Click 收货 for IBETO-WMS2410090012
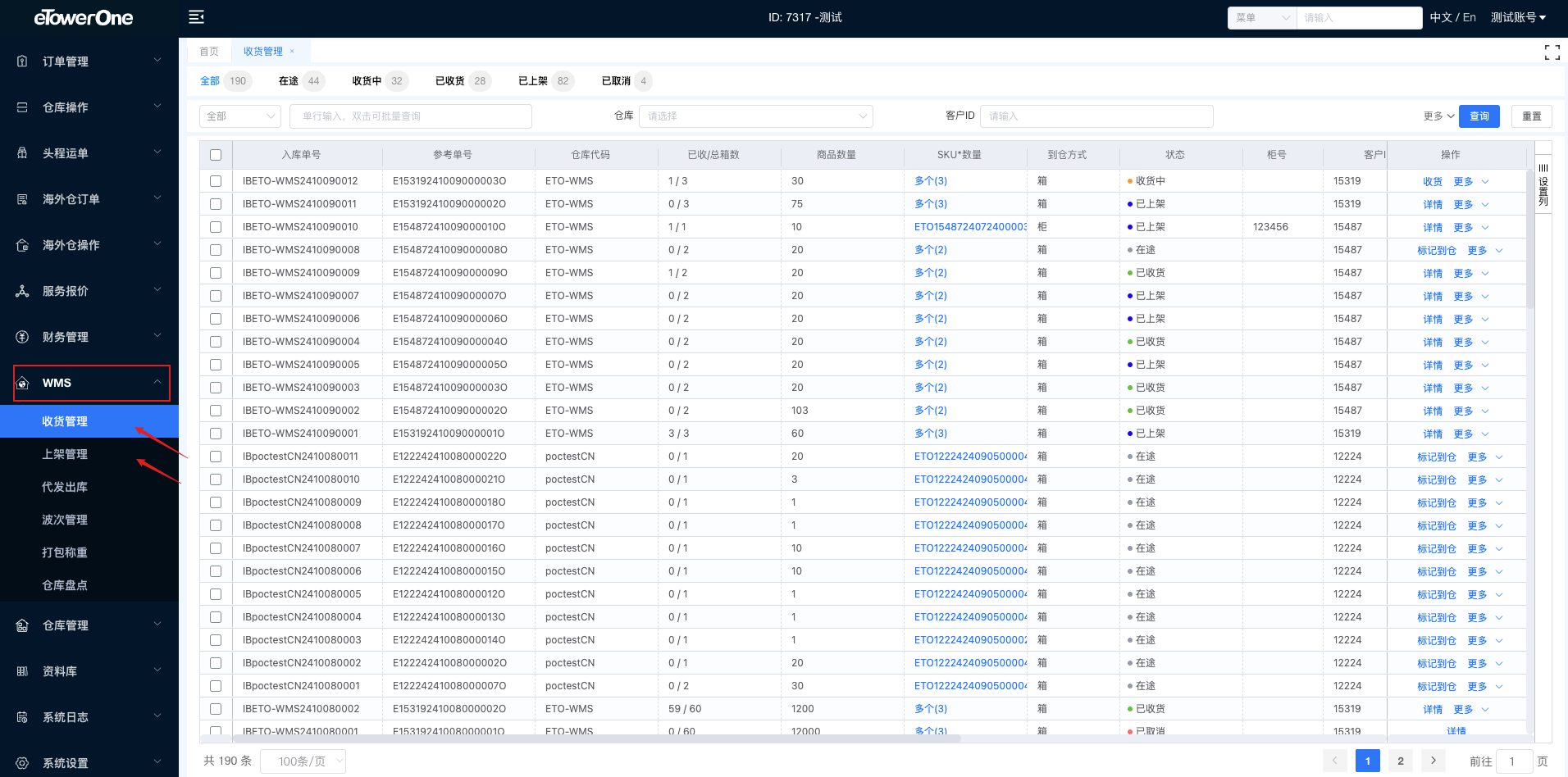1568x777 pixels. click(1433, 182)
